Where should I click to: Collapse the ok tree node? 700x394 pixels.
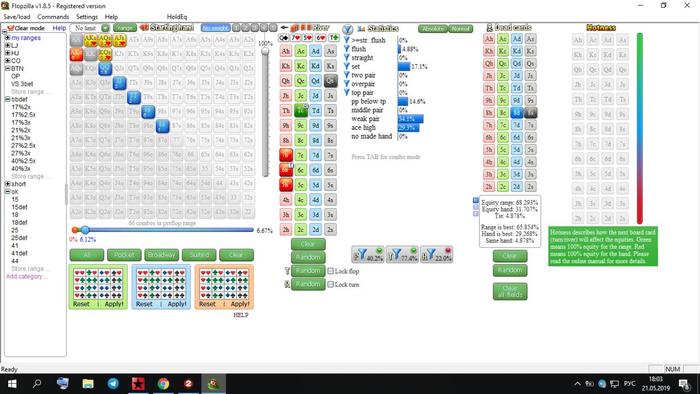(8, 191)
